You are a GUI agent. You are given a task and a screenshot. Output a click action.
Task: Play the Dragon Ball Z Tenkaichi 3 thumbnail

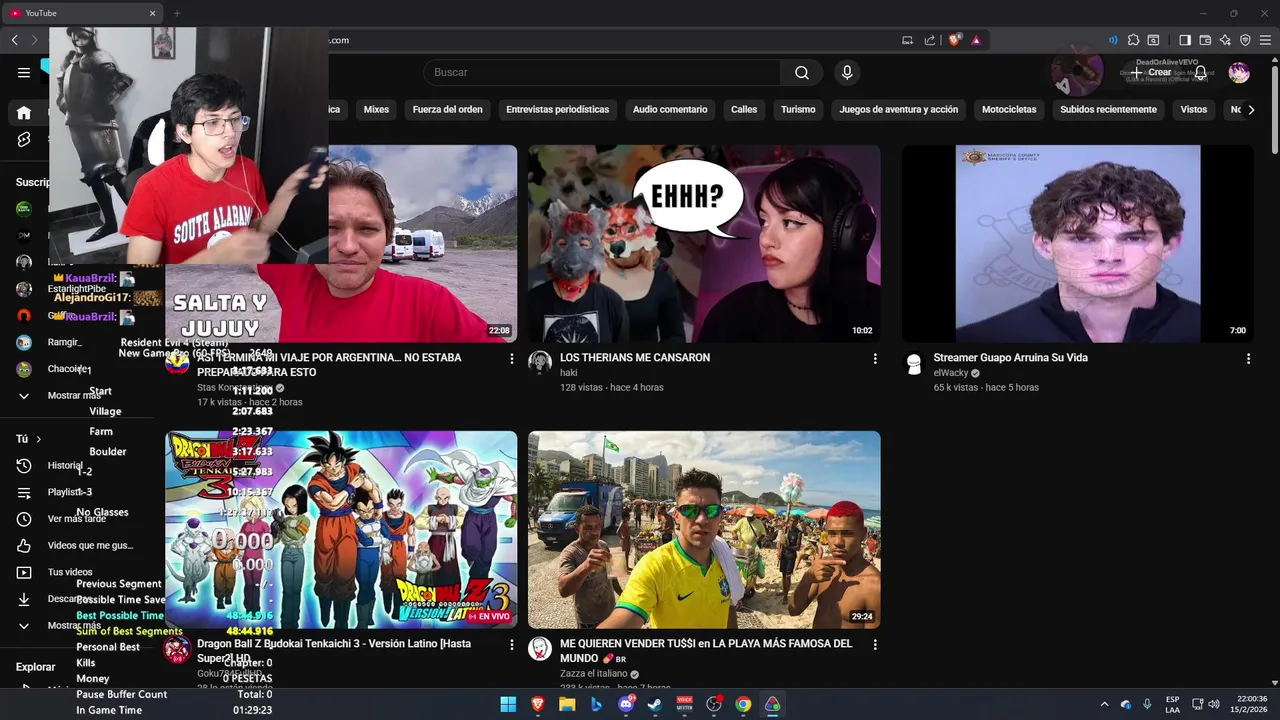(x=341, y=530)
